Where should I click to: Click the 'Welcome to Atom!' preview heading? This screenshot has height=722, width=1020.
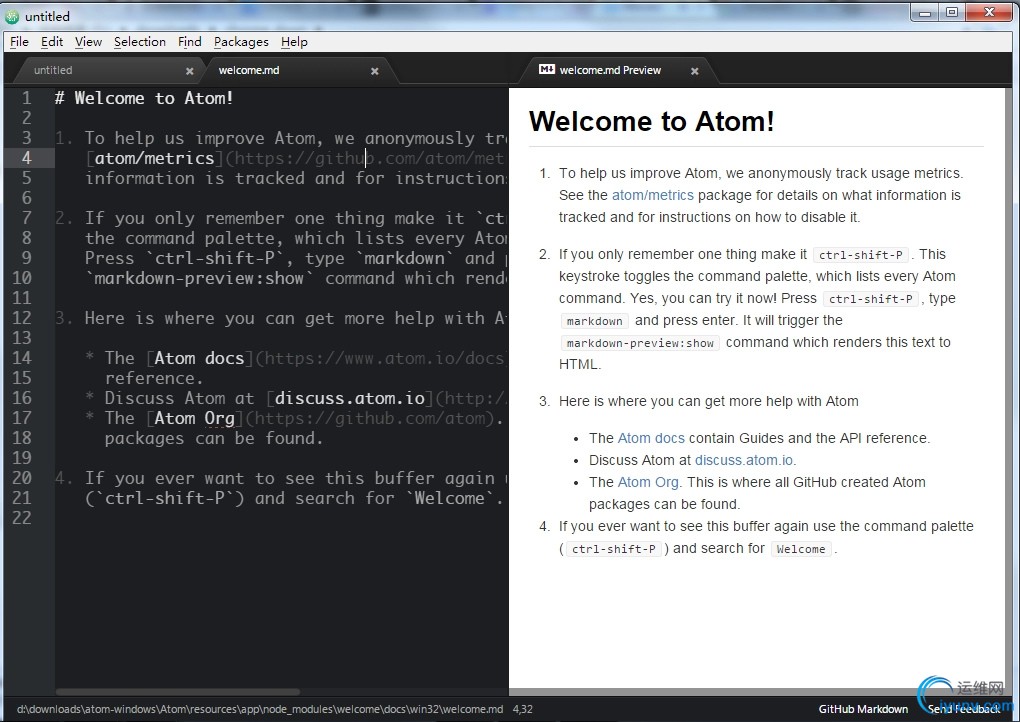(x=651, y=122)
